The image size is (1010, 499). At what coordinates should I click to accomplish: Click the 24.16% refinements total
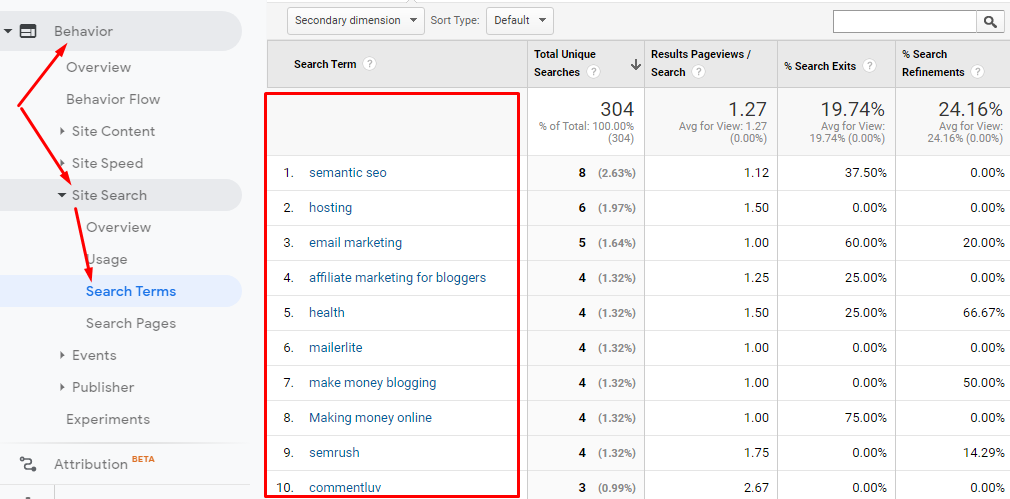pyautogui.click(x=971, y=109)
